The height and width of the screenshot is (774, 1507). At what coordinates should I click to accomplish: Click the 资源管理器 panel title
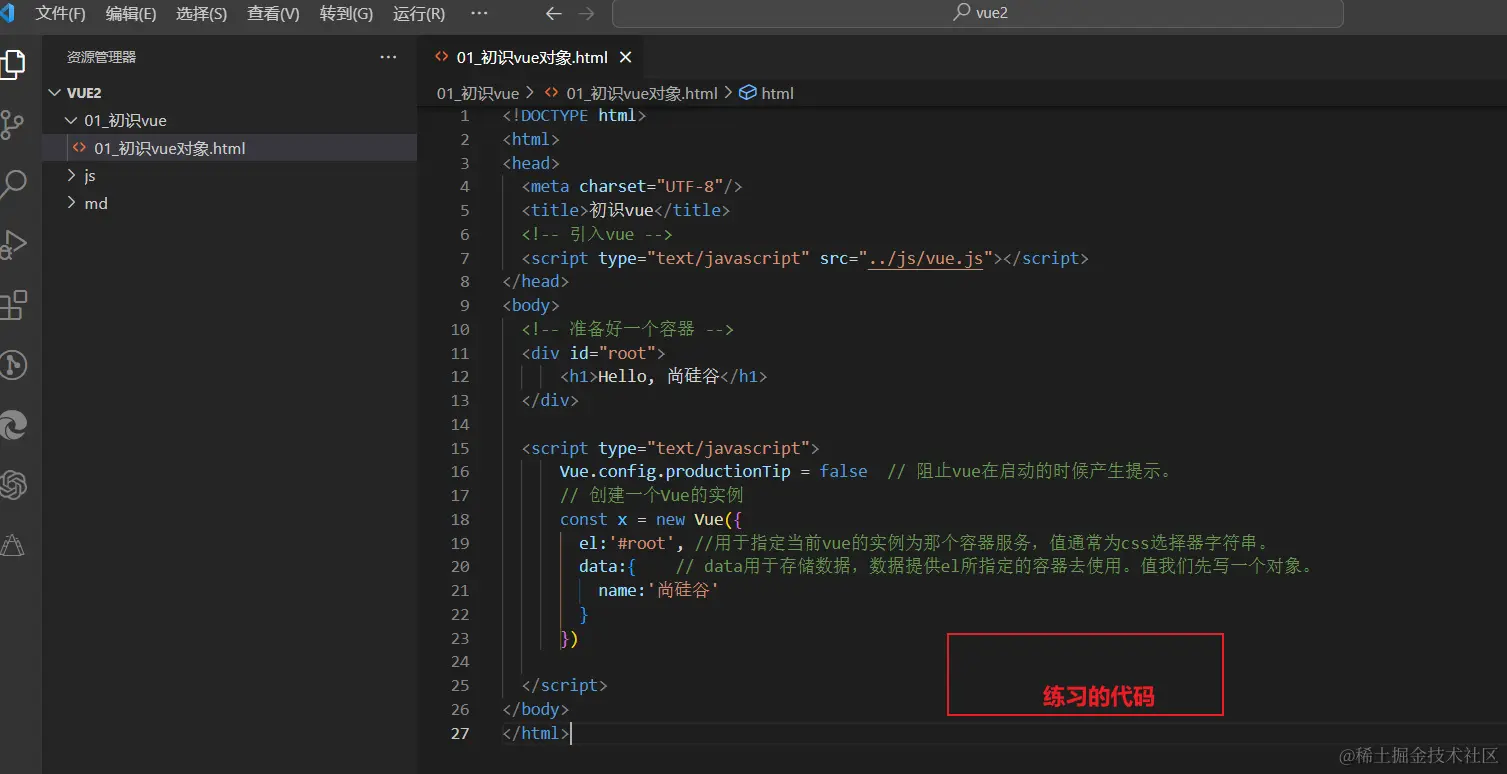[x=101, y=57]
